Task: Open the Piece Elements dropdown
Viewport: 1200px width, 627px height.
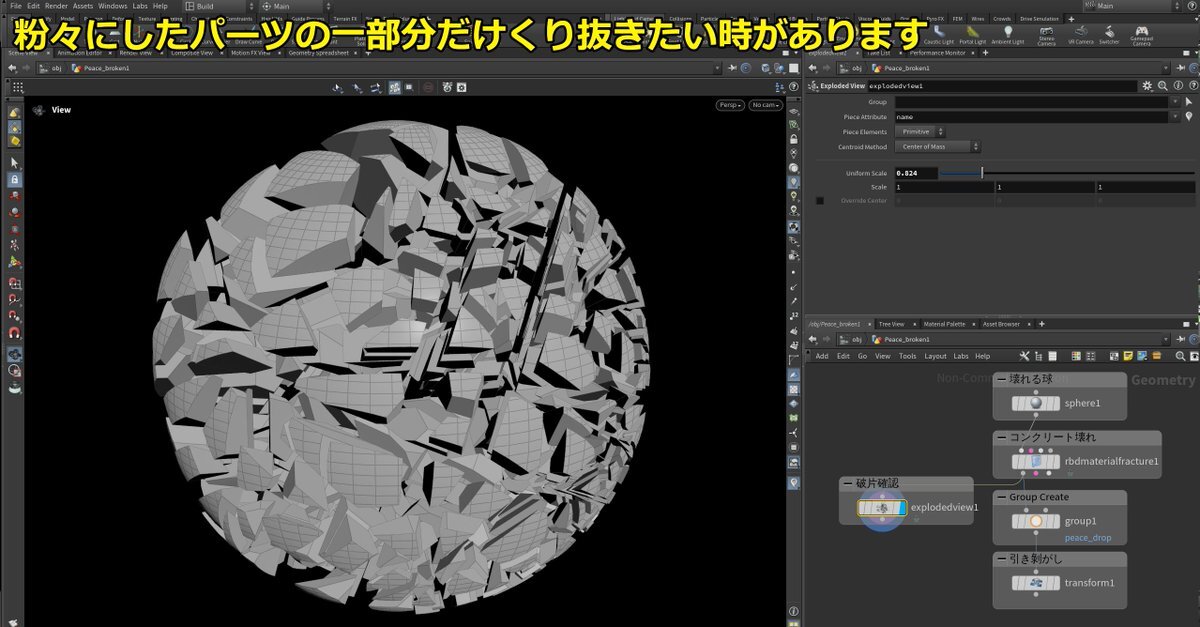Action: pyautogui.click(x=920, y=132)
